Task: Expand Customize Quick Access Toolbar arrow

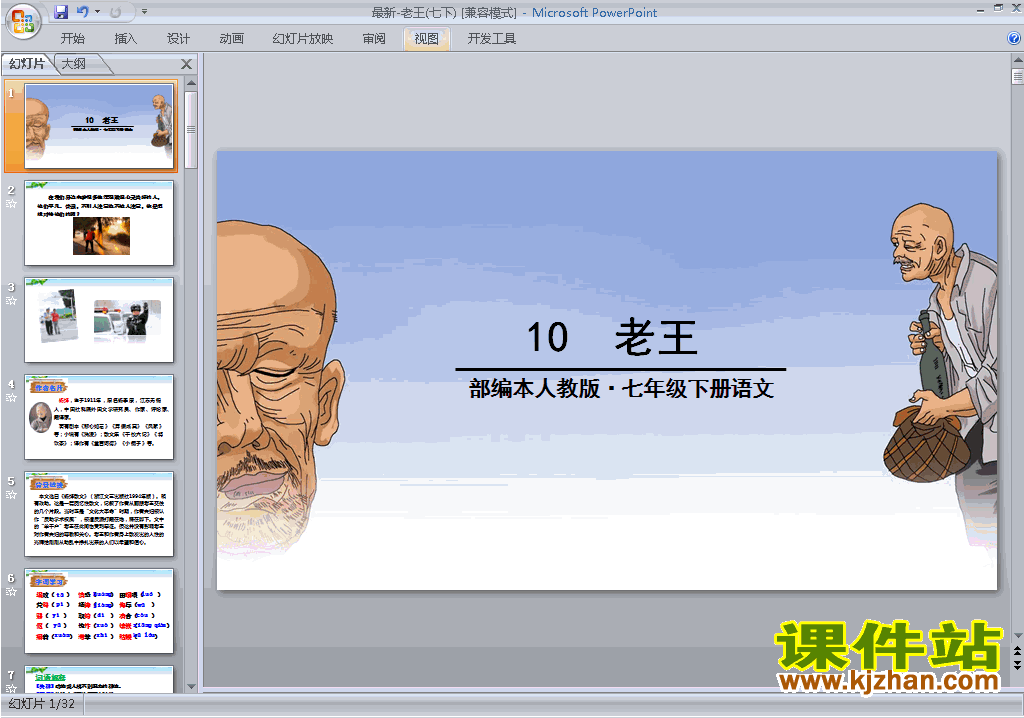Action: point(144,12)
